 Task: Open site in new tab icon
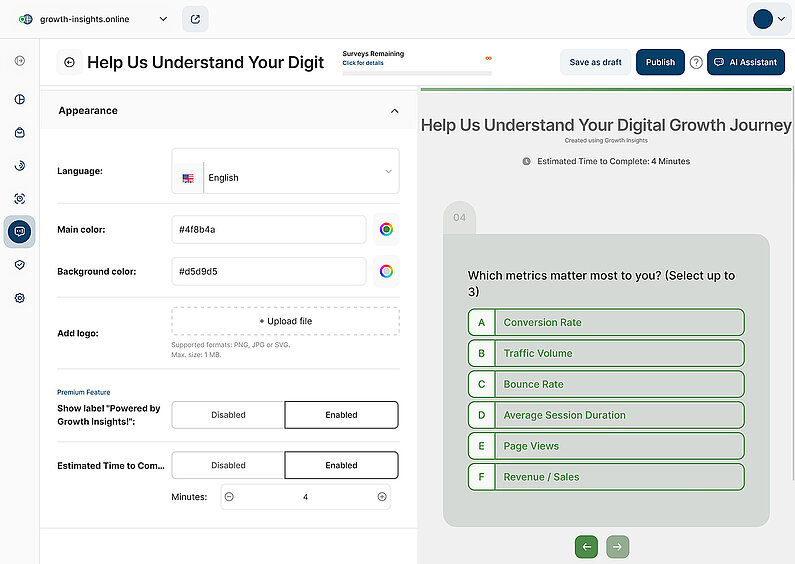pyautogui.click(x=195, y=19)
